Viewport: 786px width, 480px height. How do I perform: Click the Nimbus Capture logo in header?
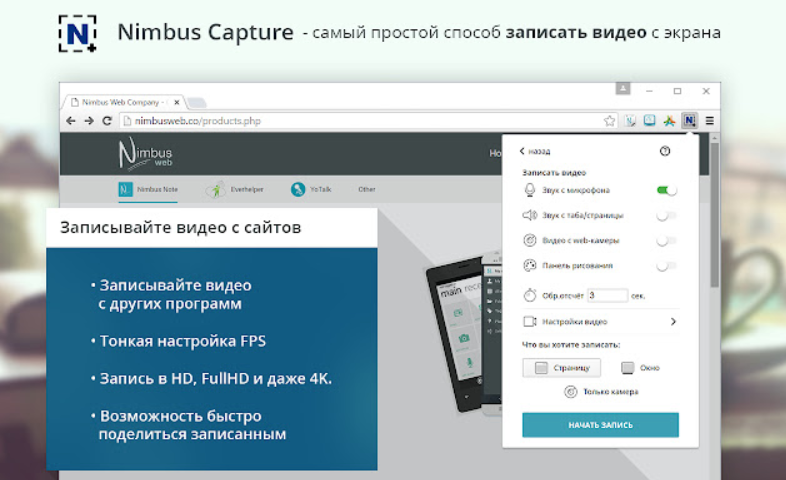point(78,33)
